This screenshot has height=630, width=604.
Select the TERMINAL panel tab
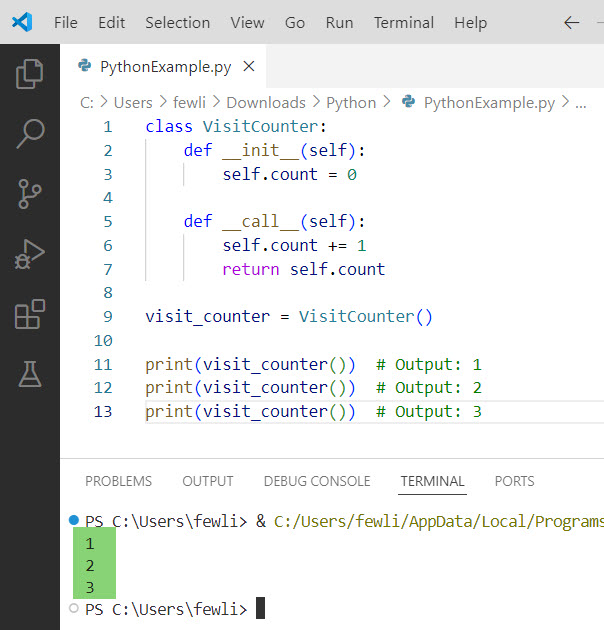432,481
